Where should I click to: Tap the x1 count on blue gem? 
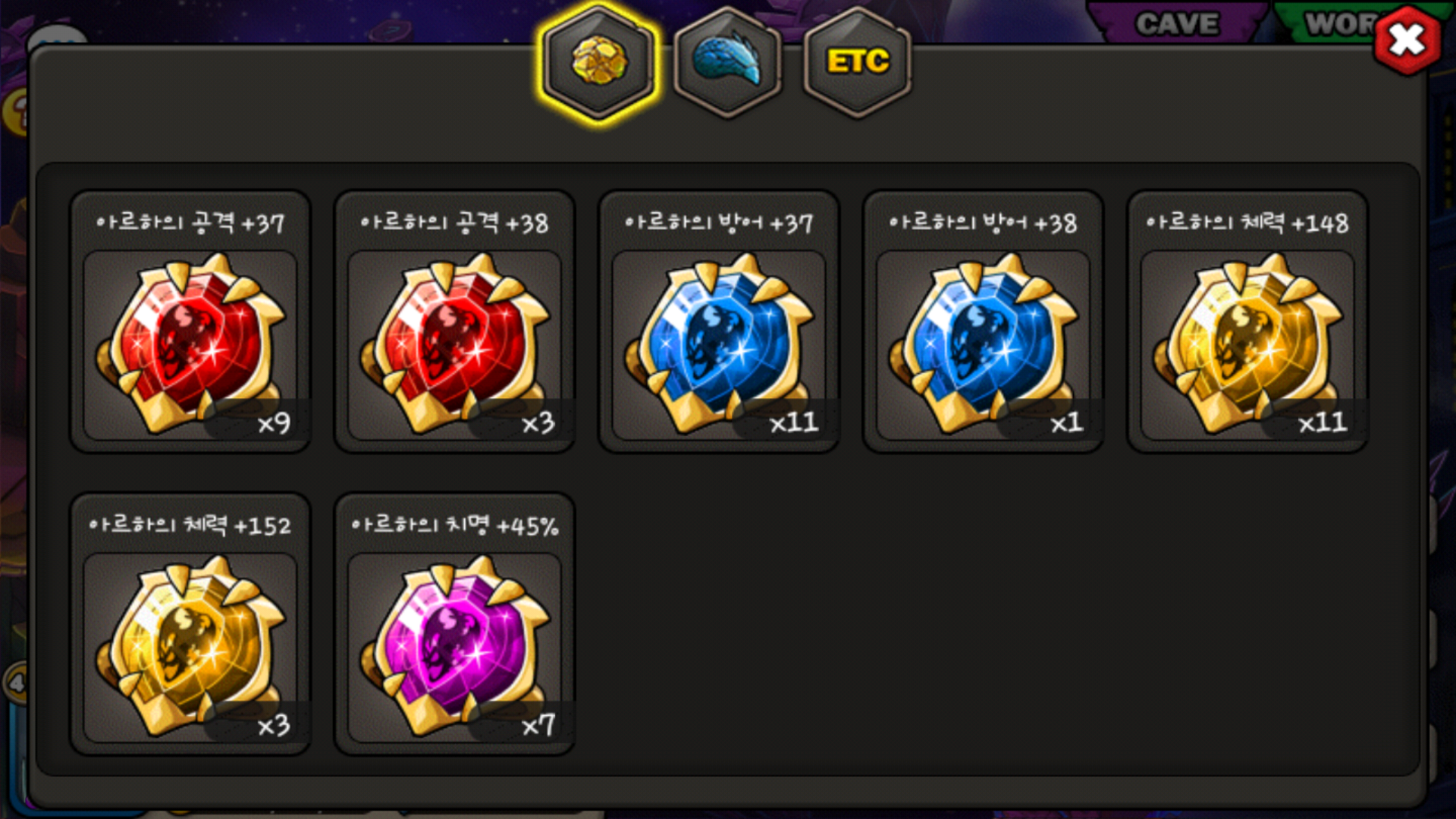tap(1066, 422)
